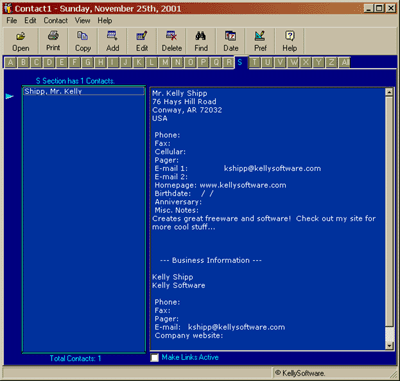Viewport: 400px width, 381px height.
Task: Open the View menu
Action: point(82,20)
